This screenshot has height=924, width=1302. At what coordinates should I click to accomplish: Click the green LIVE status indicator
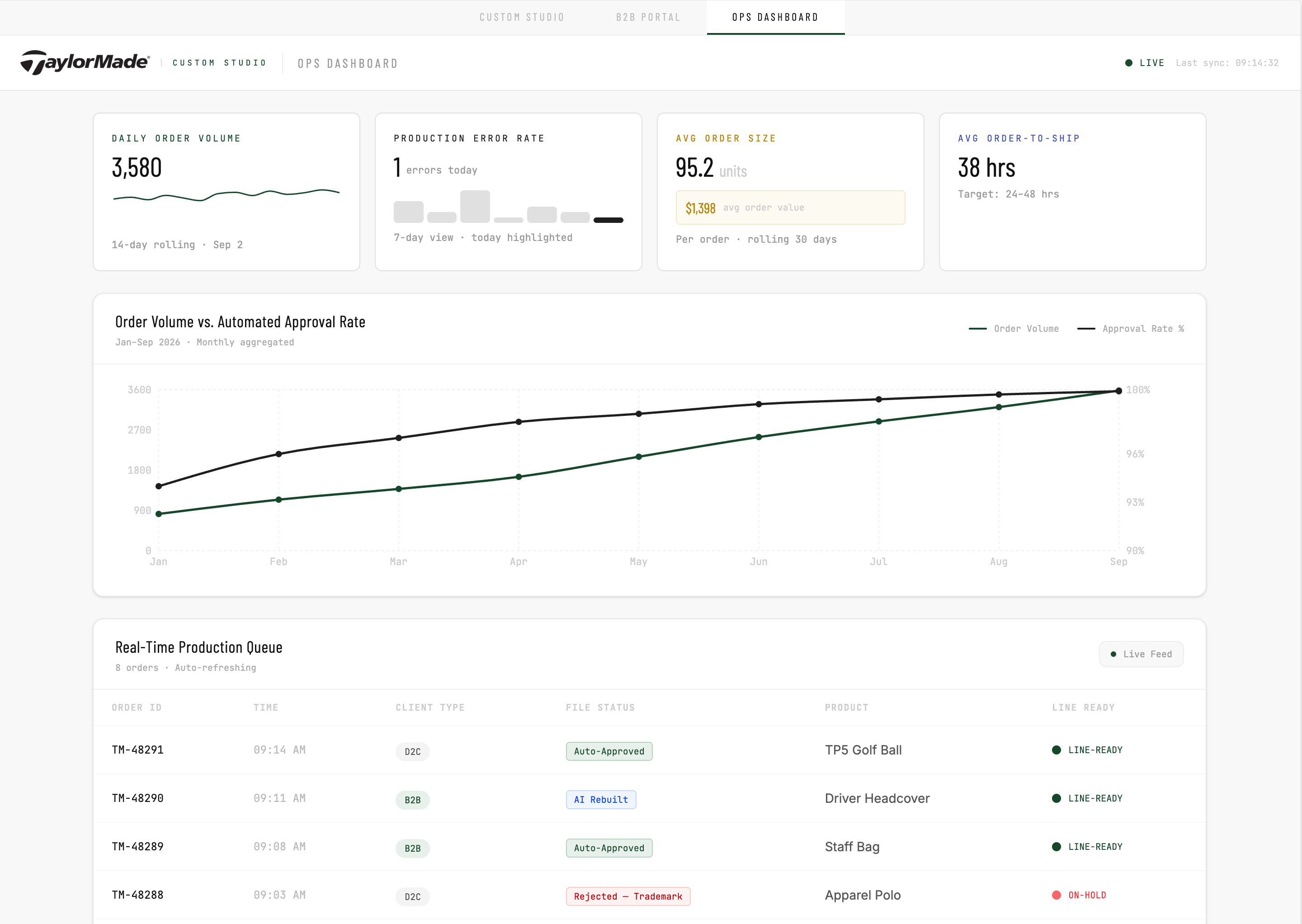(x=1145, y=62)
